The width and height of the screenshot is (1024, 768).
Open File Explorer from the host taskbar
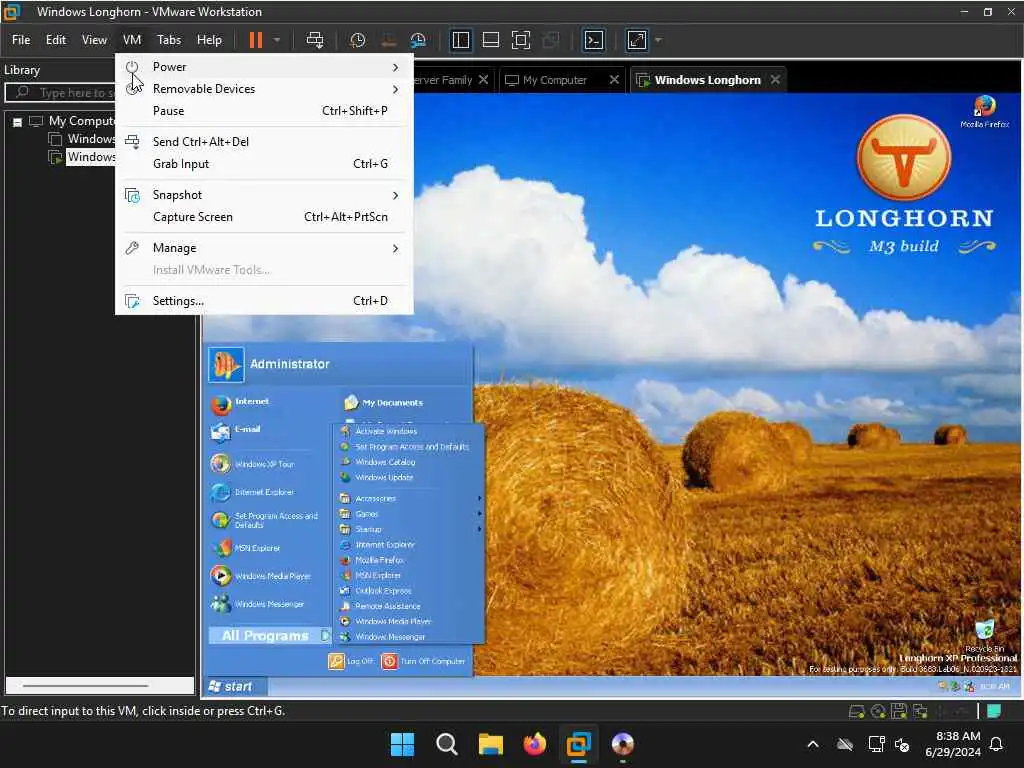(490, 744)
